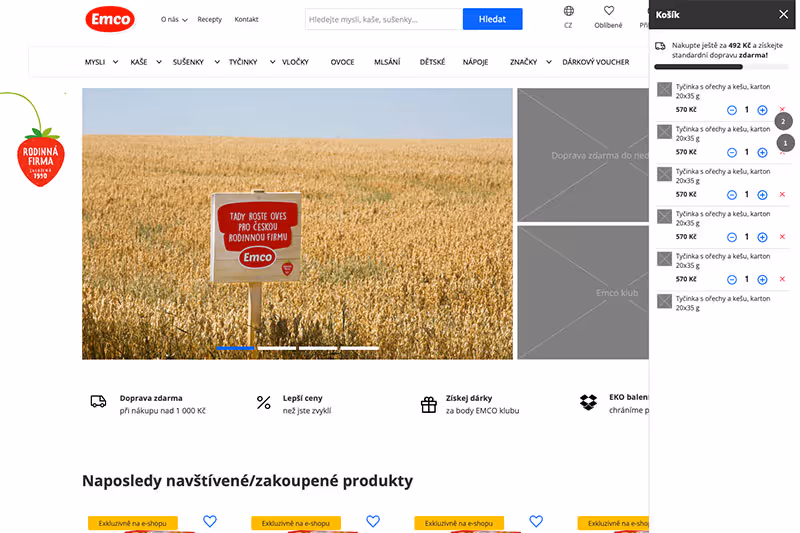Image resolution: width=800 pixels, height=533 pixels.
Task: Click the oat field hero banner image
Action: 297,224
